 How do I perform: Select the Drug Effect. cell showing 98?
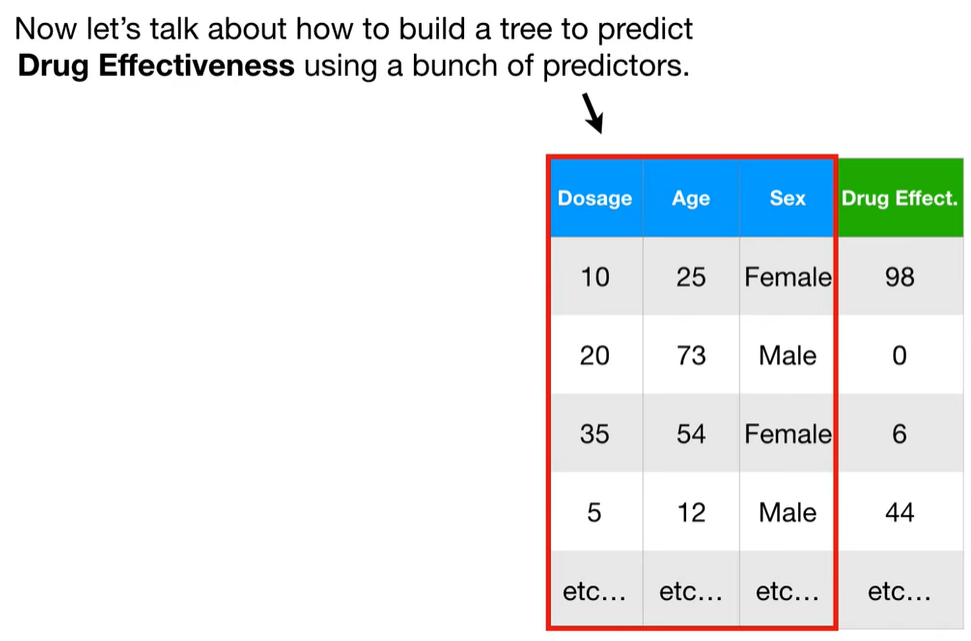point(900,276)
